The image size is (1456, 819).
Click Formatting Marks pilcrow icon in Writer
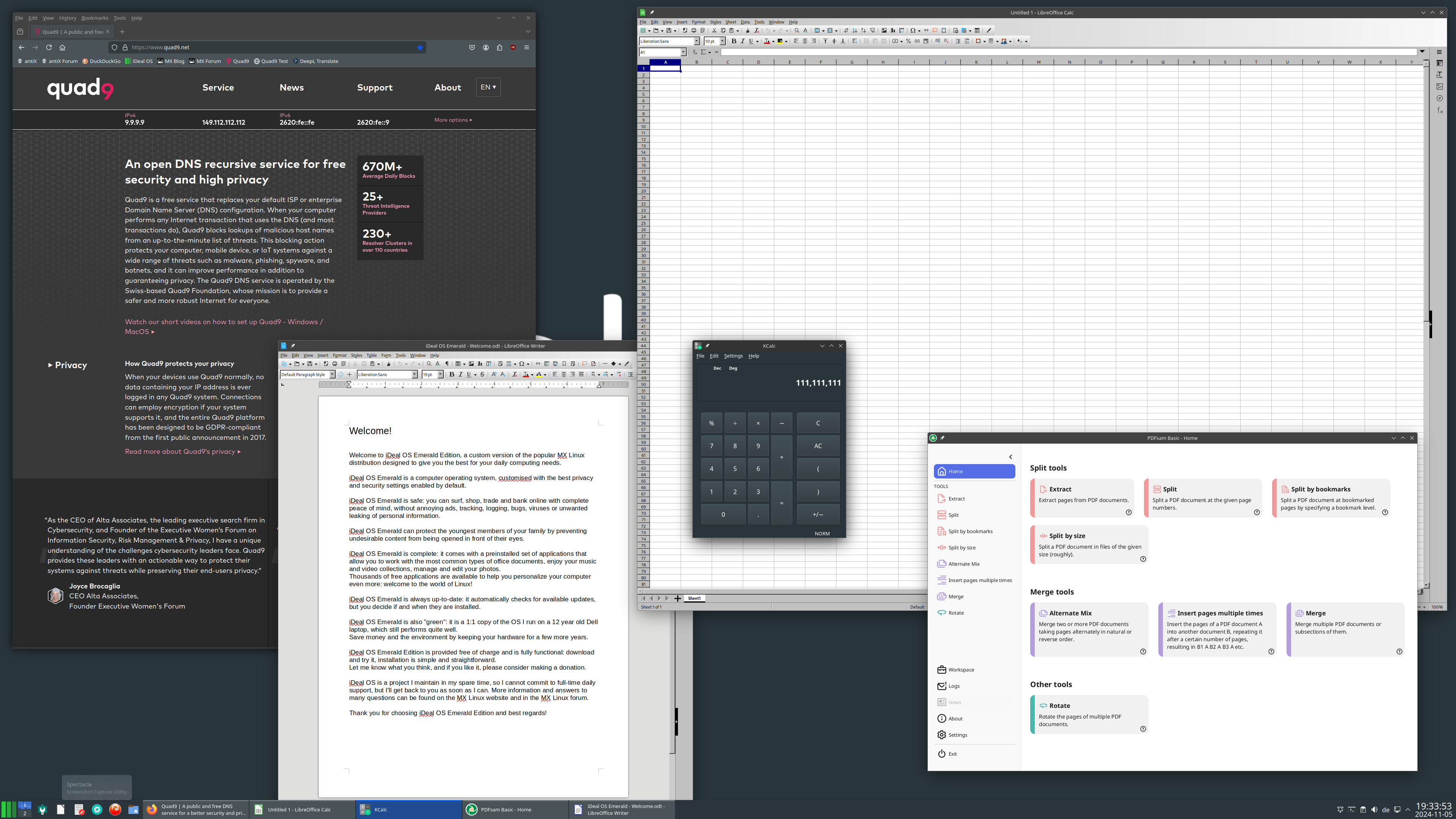pyautogui.click(x=447, y=364)
